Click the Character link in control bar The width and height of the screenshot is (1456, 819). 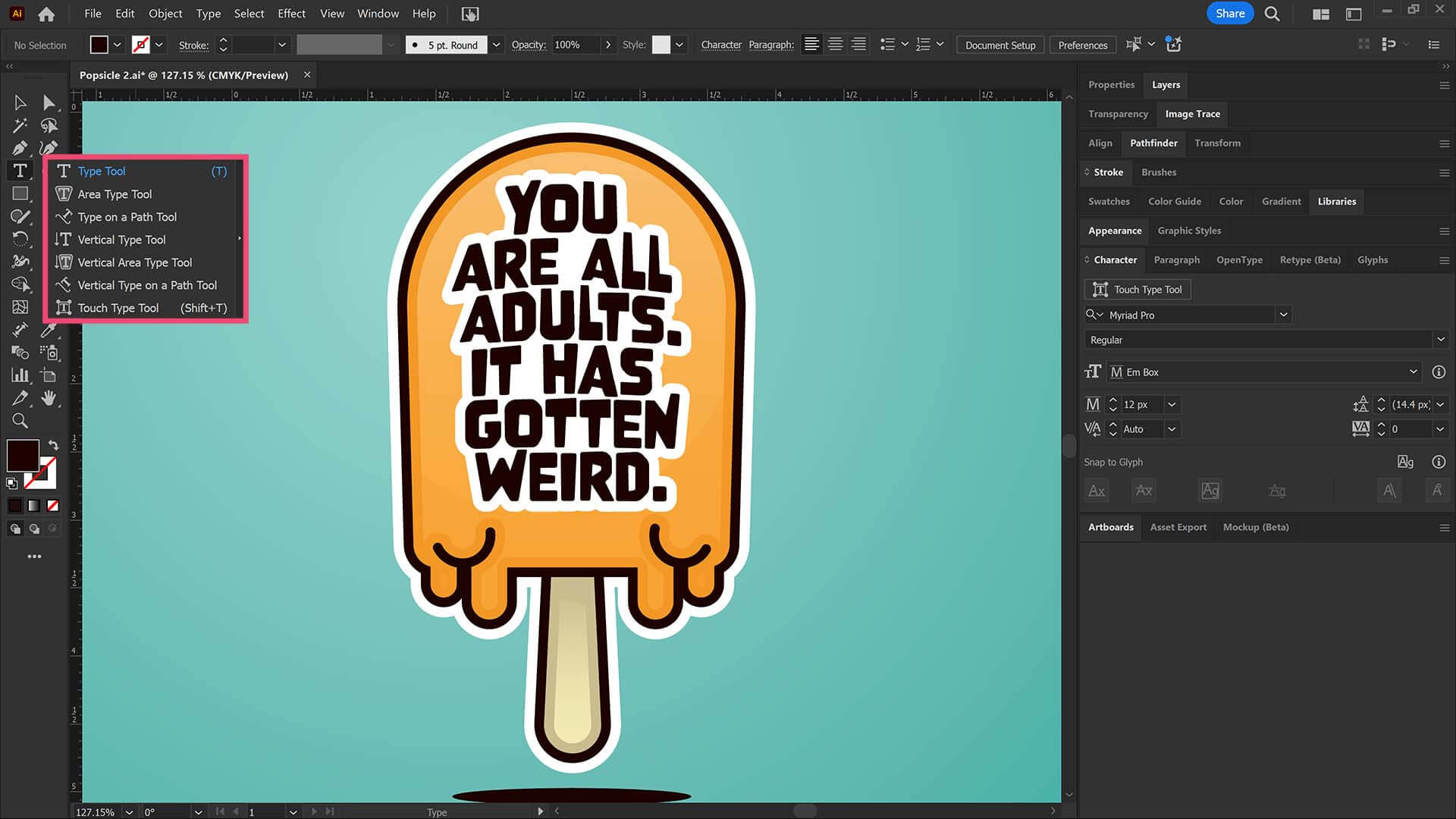click(721, 45)
